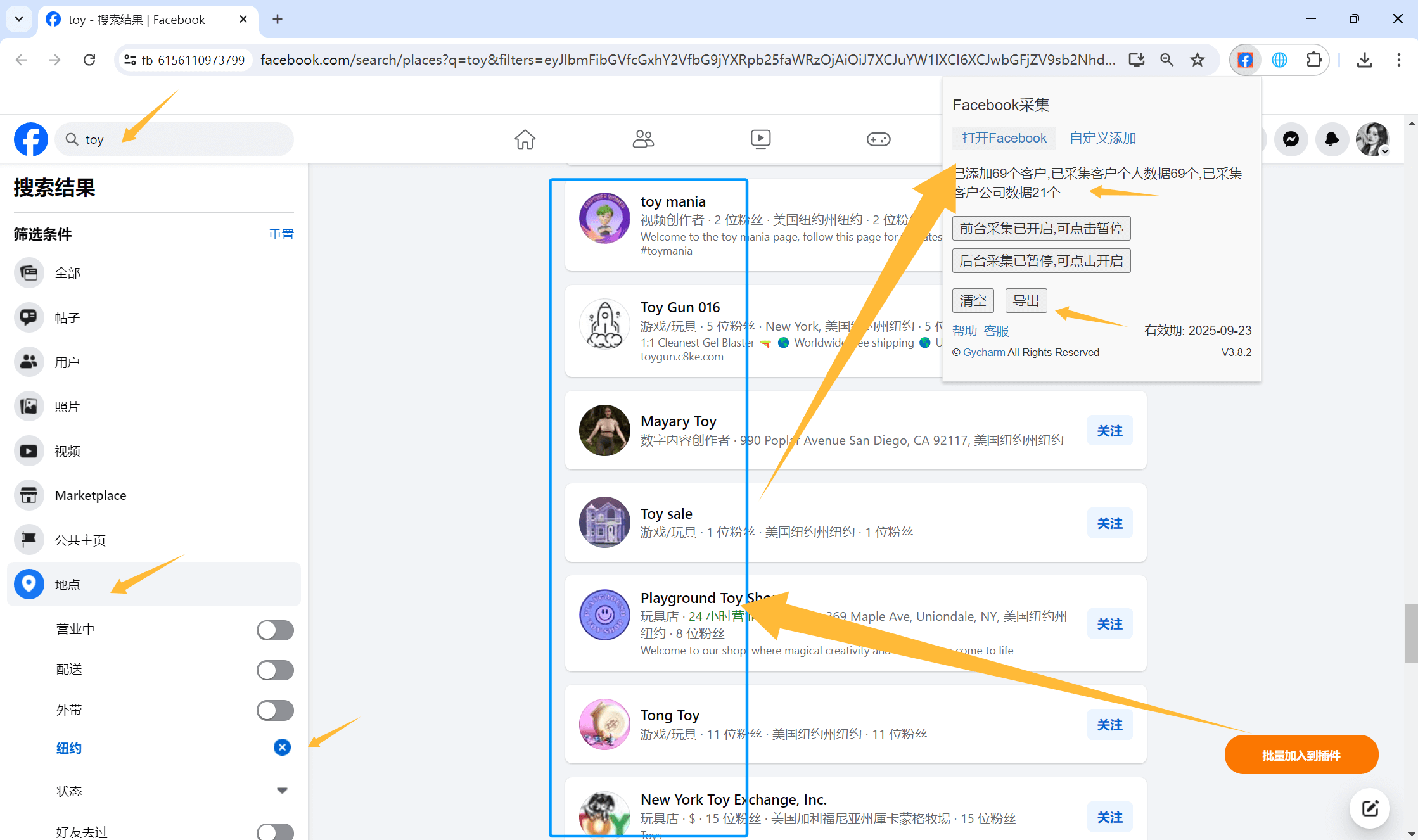Open the Tong Toy page title
The width and height of the screenshot is (1418, 840).
(x=670, y=715)
